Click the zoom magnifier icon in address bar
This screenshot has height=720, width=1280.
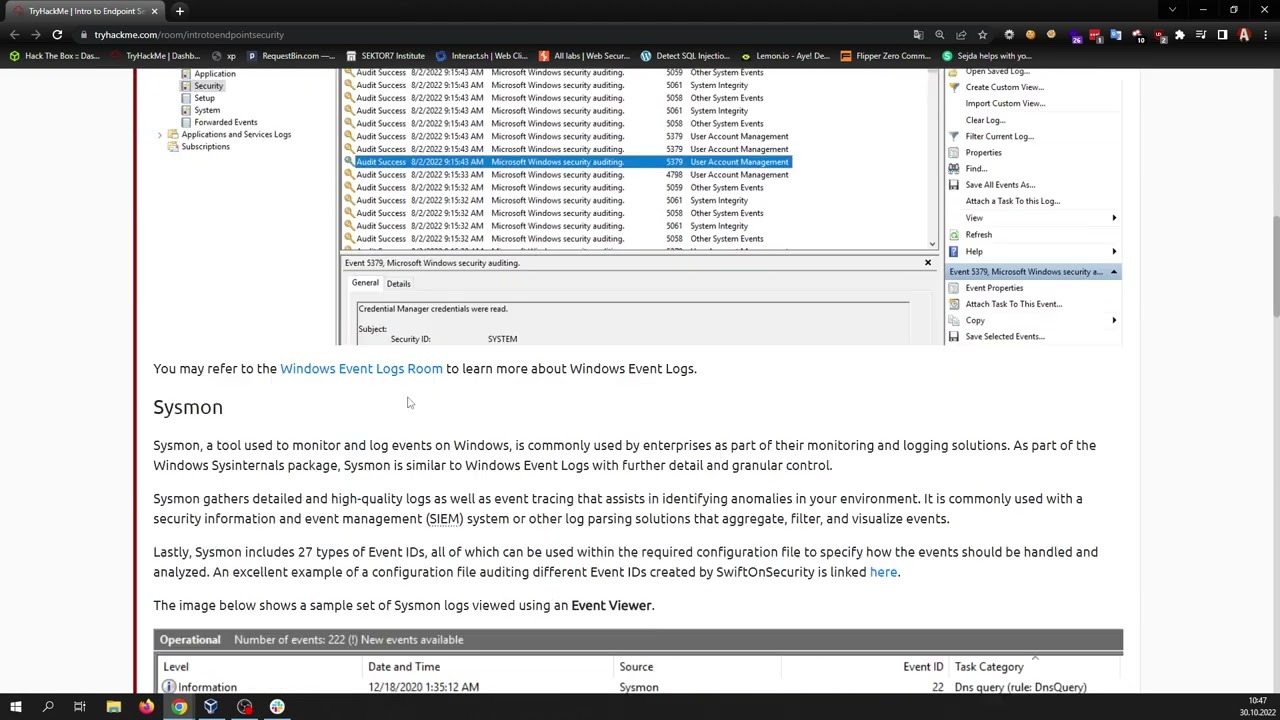[940, 35]
